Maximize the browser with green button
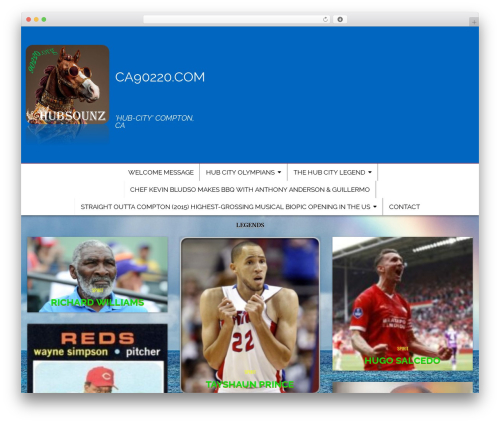The width and height of the screenshot is (500, 423). coord(44,19)
